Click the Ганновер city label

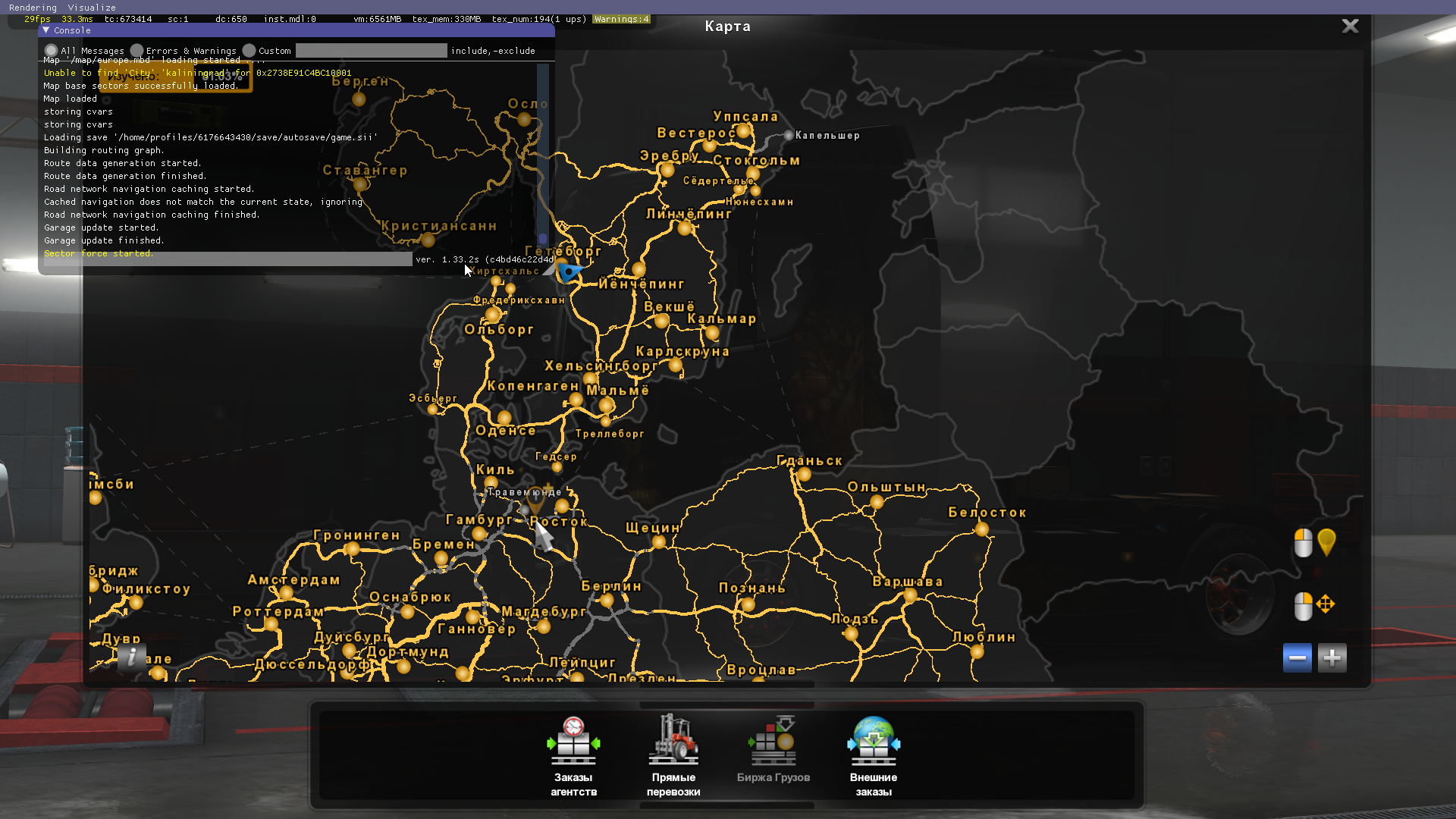[x=477, y=629]
